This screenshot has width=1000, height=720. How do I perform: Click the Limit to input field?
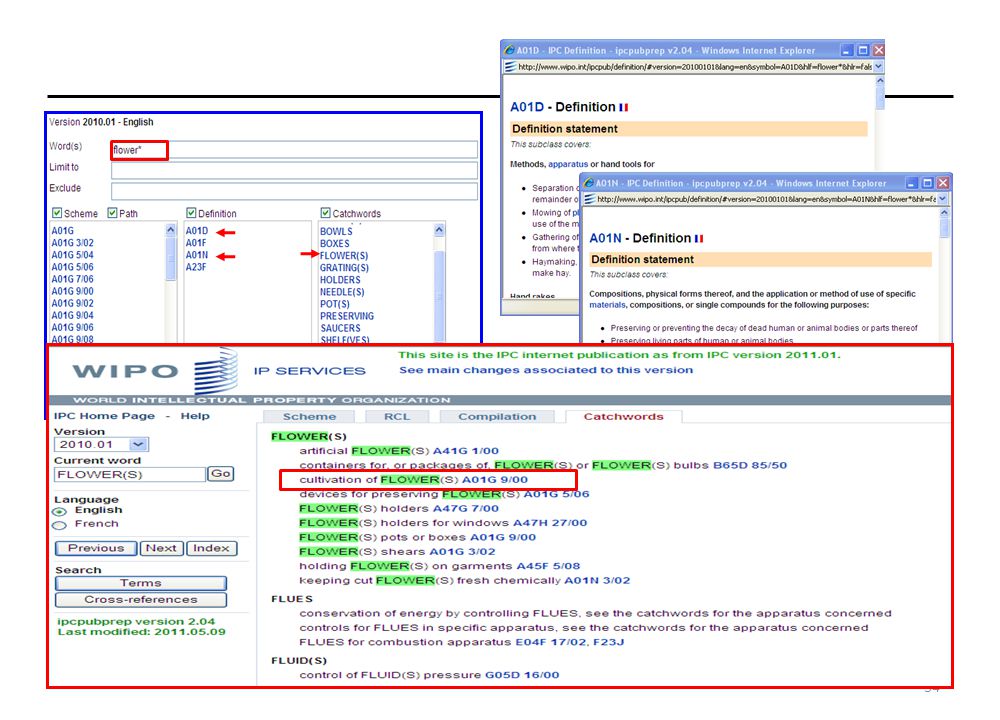(x=294, y=170)
